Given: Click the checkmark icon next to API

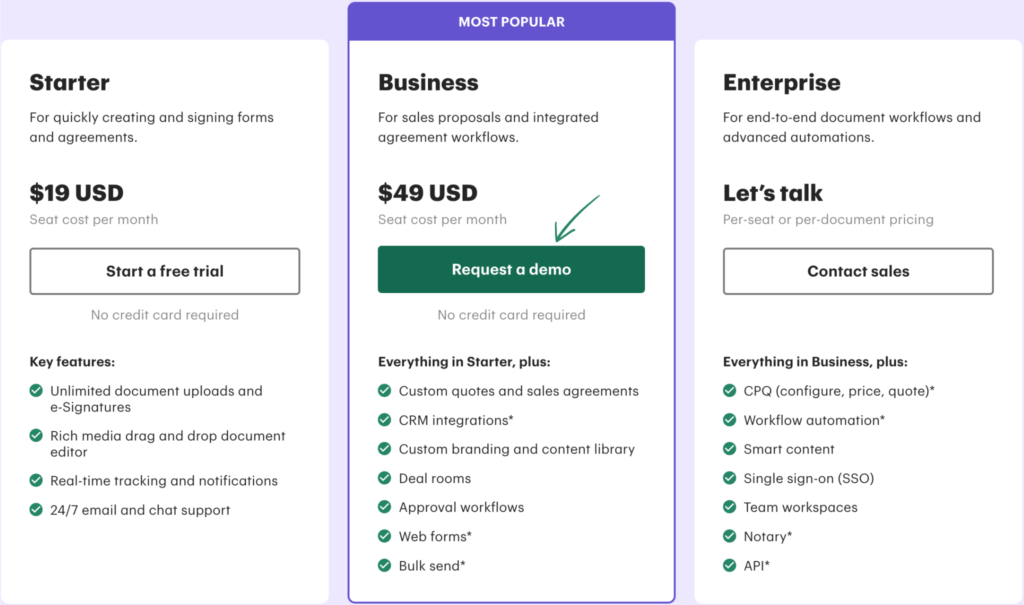Looking at the screenshot, I should pyautogui.click(x=729, y=566).
